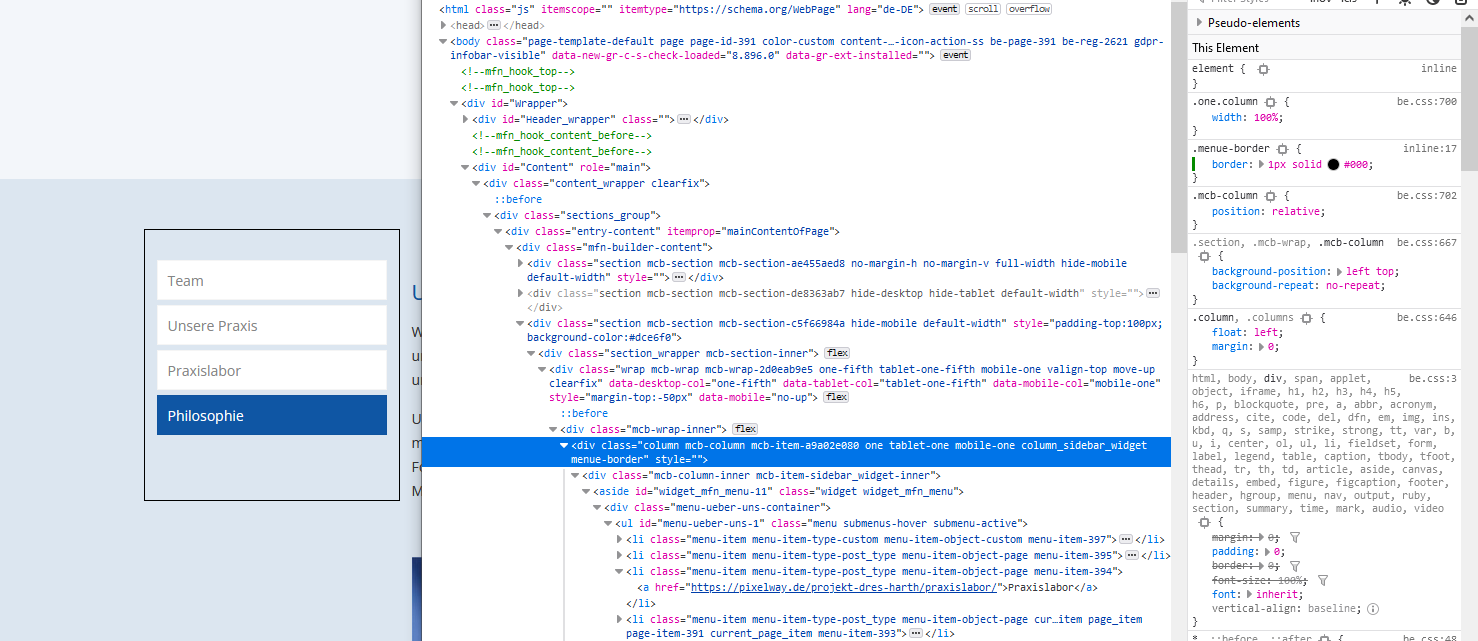The image size is (1478, 641).
Task: Click selector highlighter icon for .column, .columns rule
Action: click(1304, 318)
